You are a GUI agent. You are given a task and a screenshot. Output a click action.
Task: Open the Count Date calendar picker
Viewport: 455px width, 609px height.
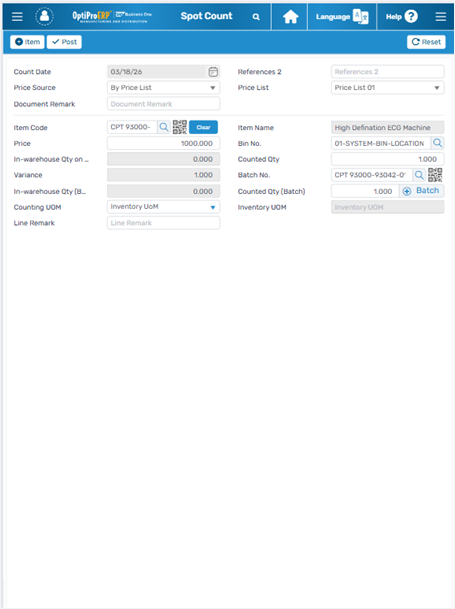point(213,72)
